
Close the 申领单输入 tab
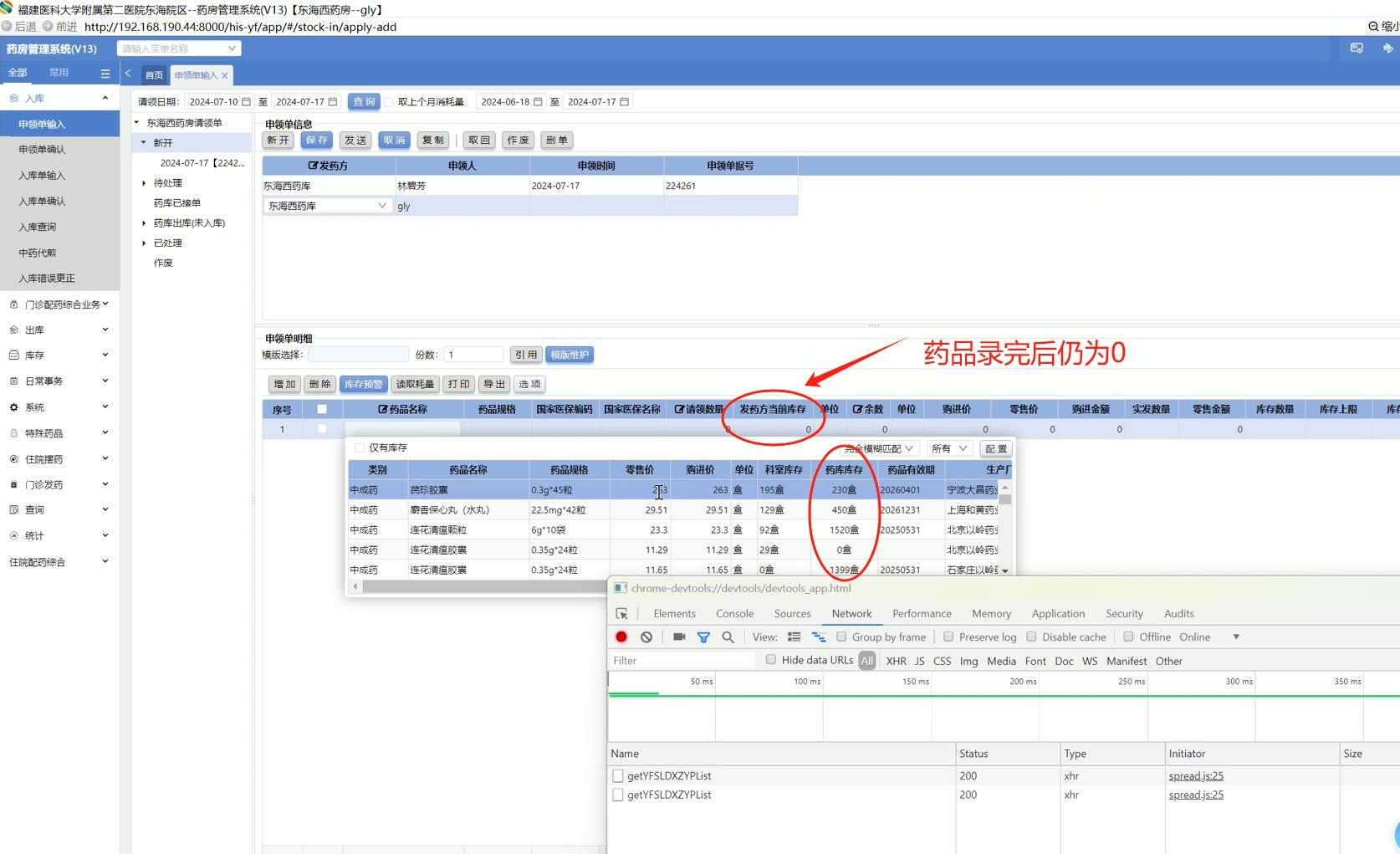(x=225, y=75)
